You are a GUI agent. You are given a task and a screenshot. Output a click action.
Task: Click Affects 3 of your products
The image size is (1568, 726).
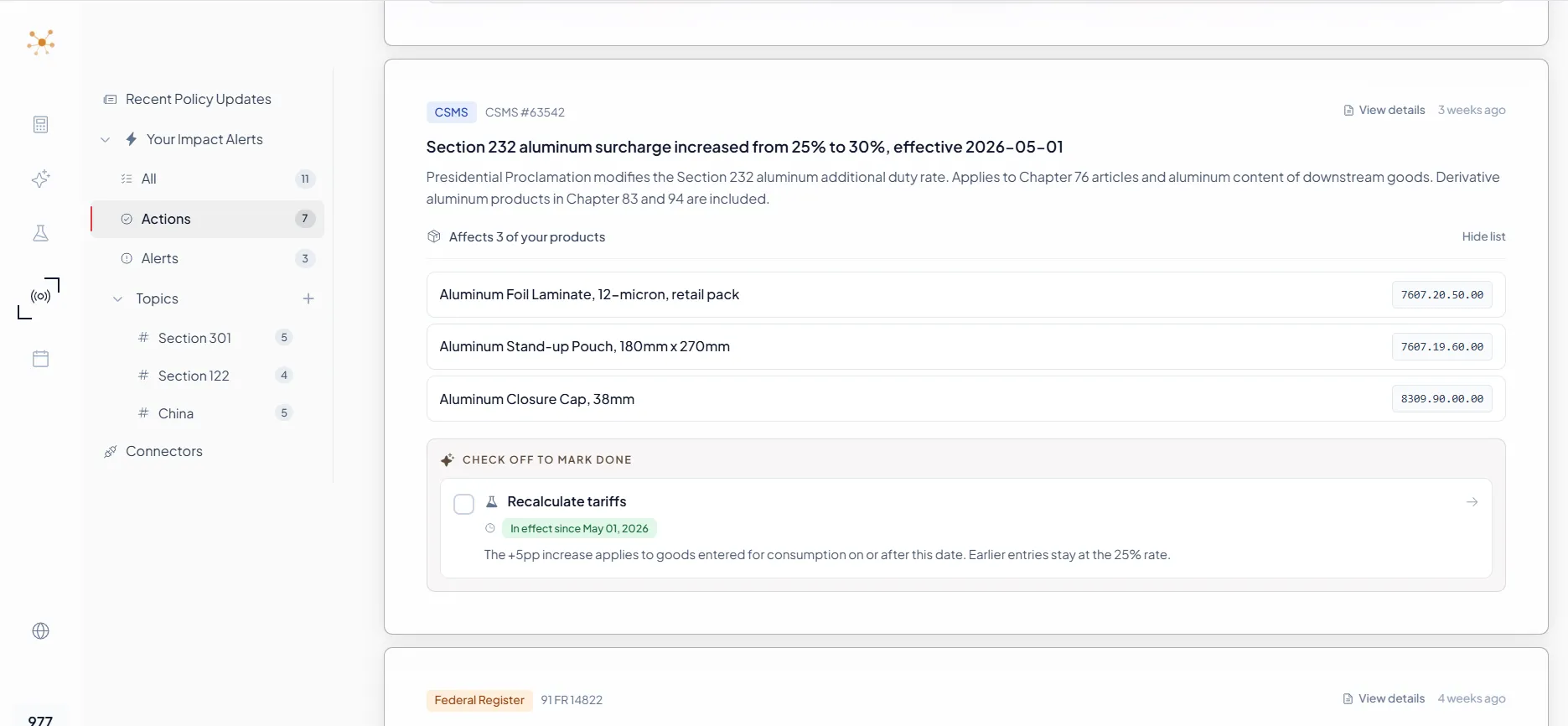(x=526, y=237)
